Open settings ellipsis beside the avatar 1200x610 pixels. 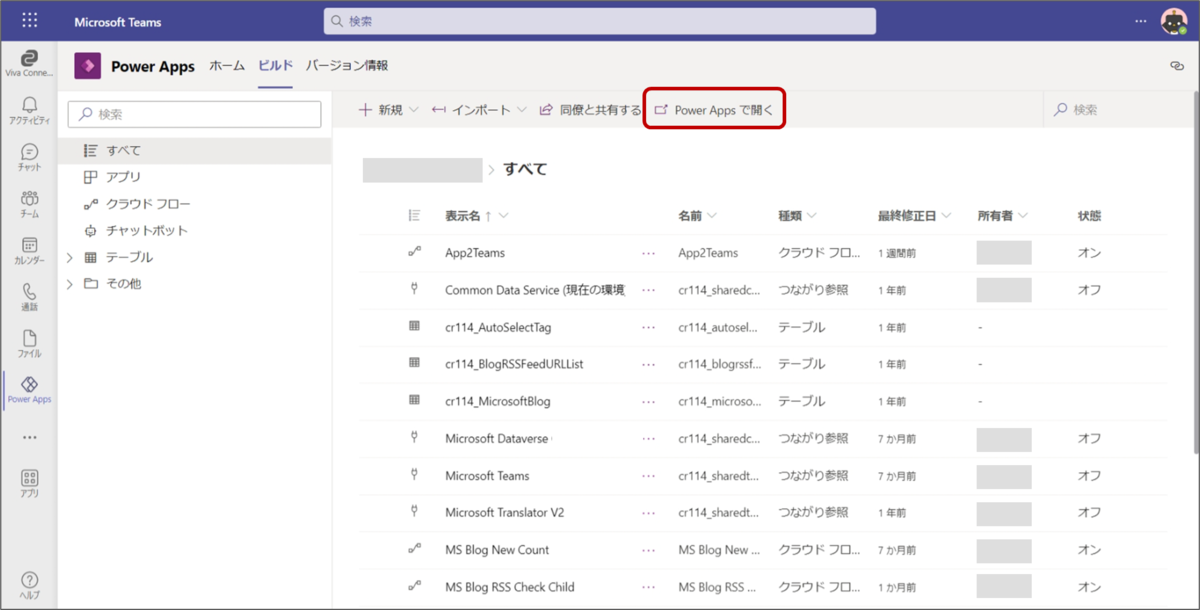click(1141, 21)
